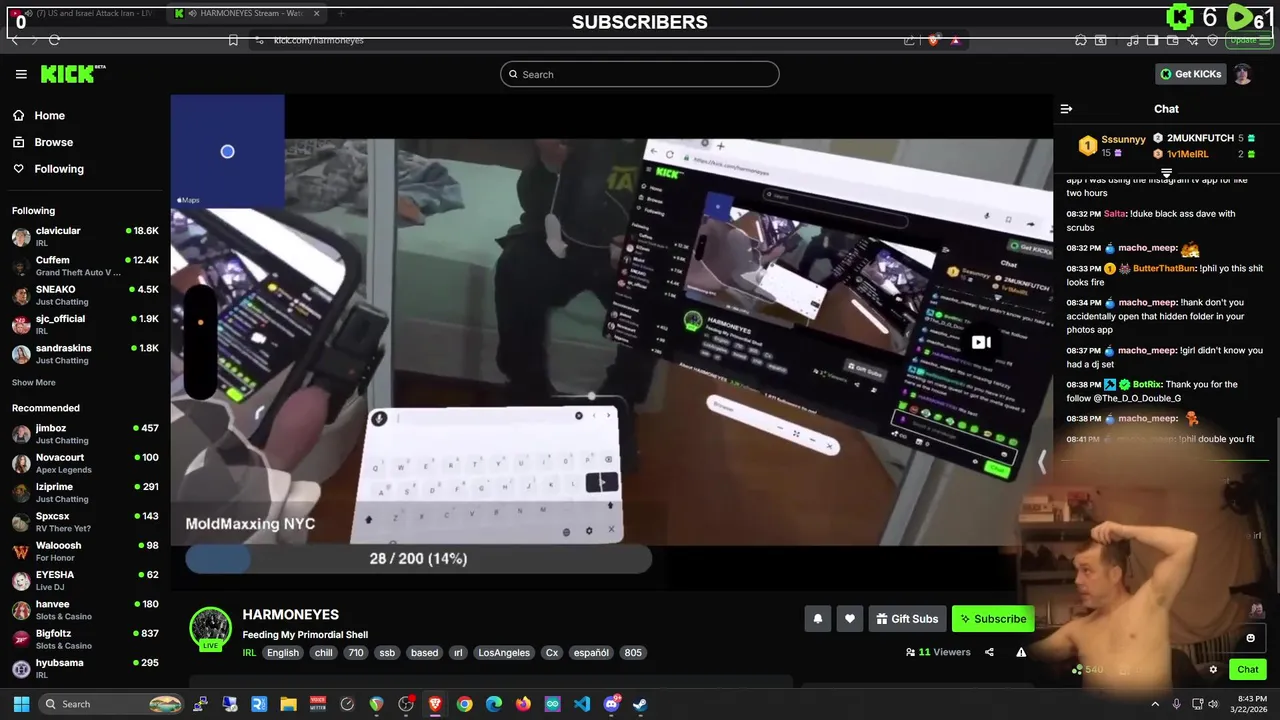Open the user profile avatar menu
This screenshot has height=720, width=1280.
point(1242,74)
